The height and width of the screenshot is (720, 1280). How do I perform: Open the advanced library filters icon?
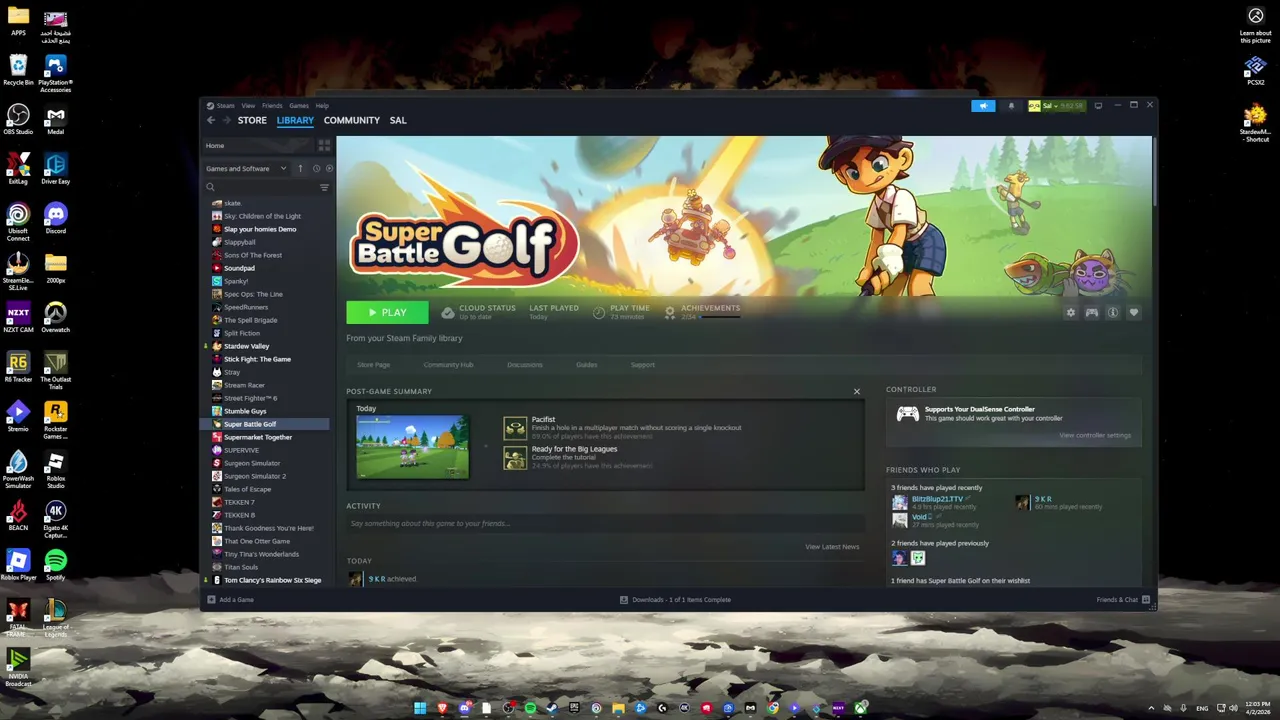(x=324, y=187)
